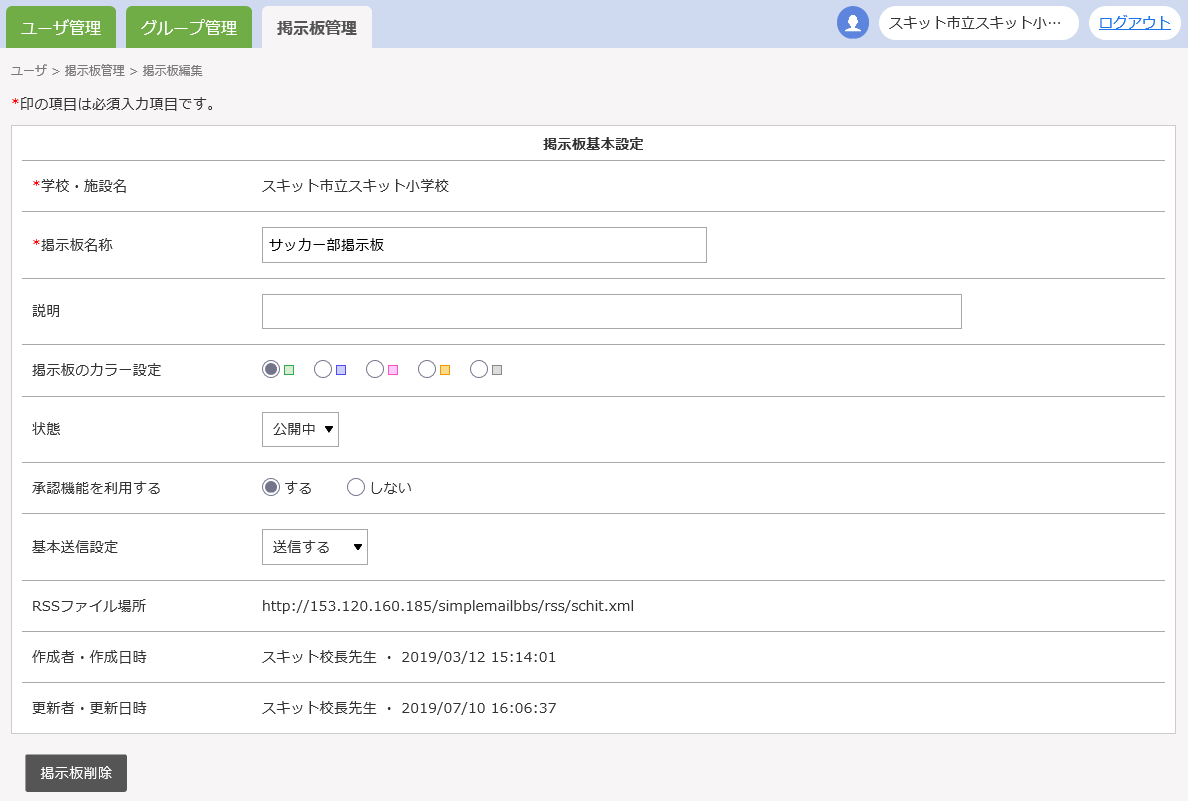Open the 掲示板管理 tab

click(x=317, y=28)
